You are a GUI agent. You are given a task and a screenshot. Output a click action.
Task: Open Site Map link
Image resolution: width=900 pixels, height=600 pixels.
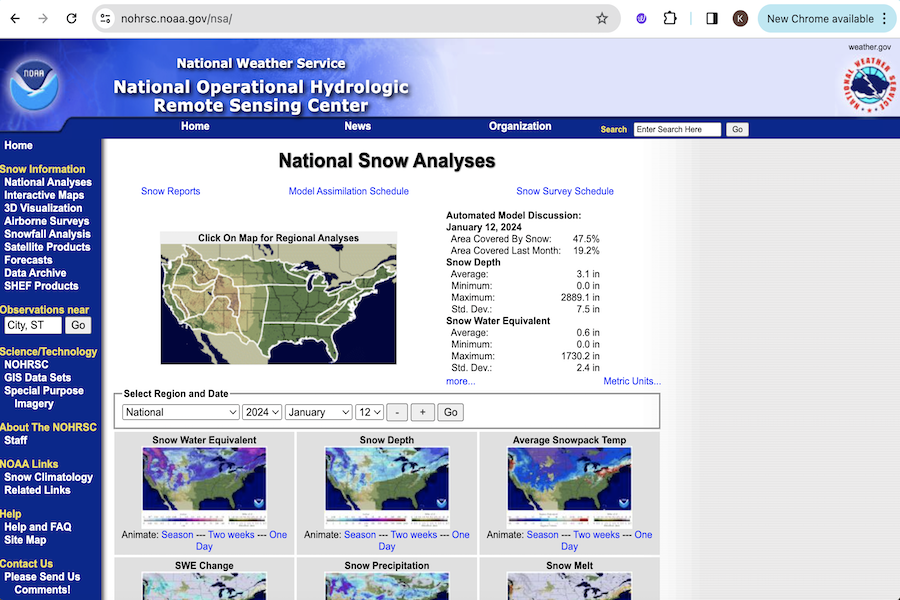click(x=25, y=540)
